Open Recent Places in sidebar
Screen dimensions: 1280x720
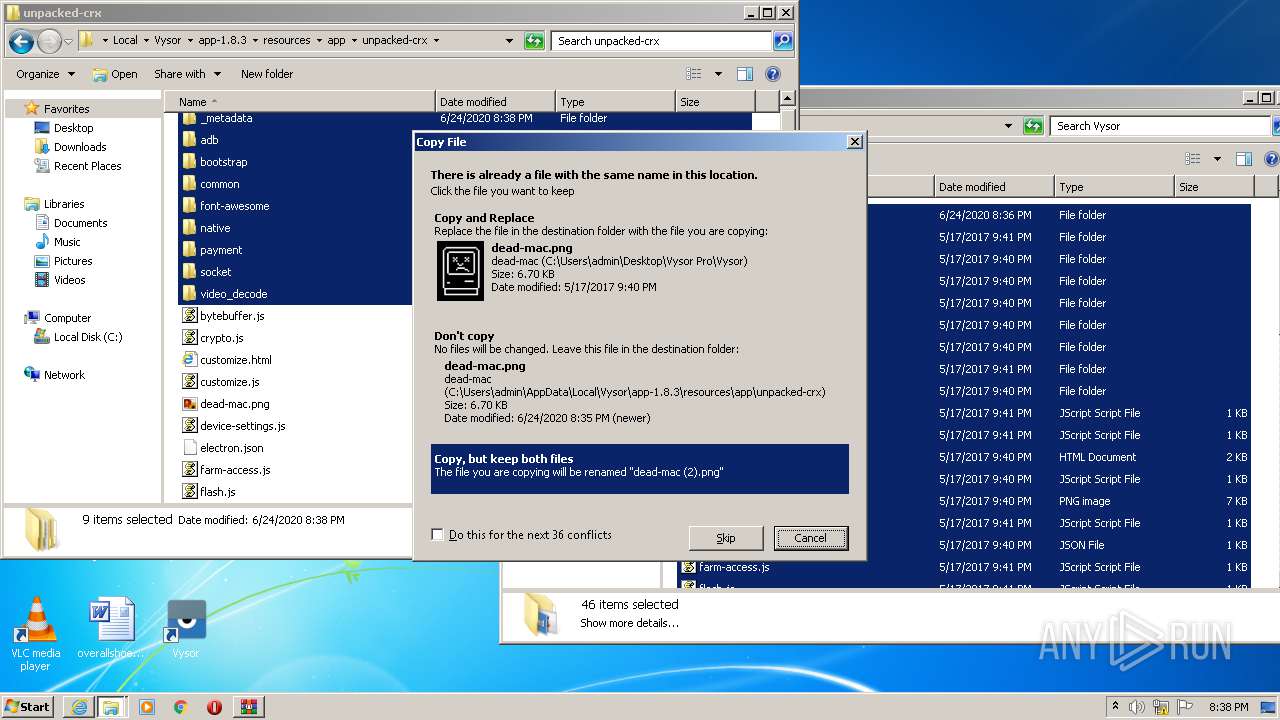tap(87, 166)
